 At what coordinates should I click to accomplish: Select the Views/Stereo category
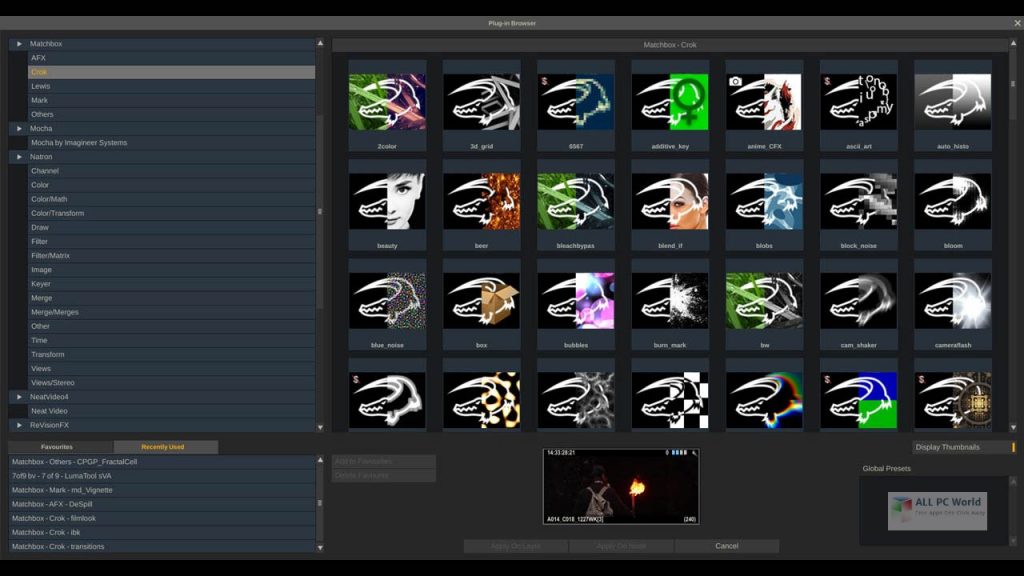171,383
